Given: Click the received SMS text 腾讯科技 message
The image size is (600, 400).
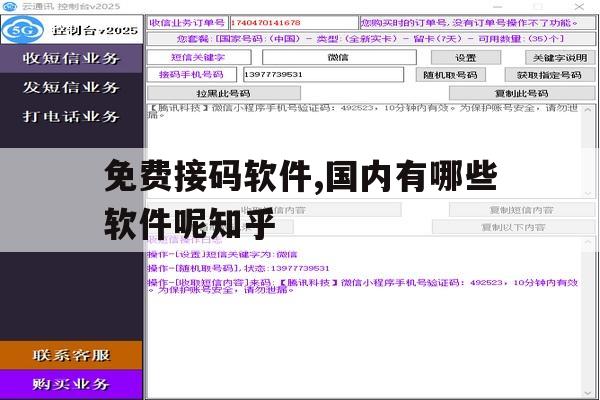Looking at the screenshot, I should tap(363, 111).
